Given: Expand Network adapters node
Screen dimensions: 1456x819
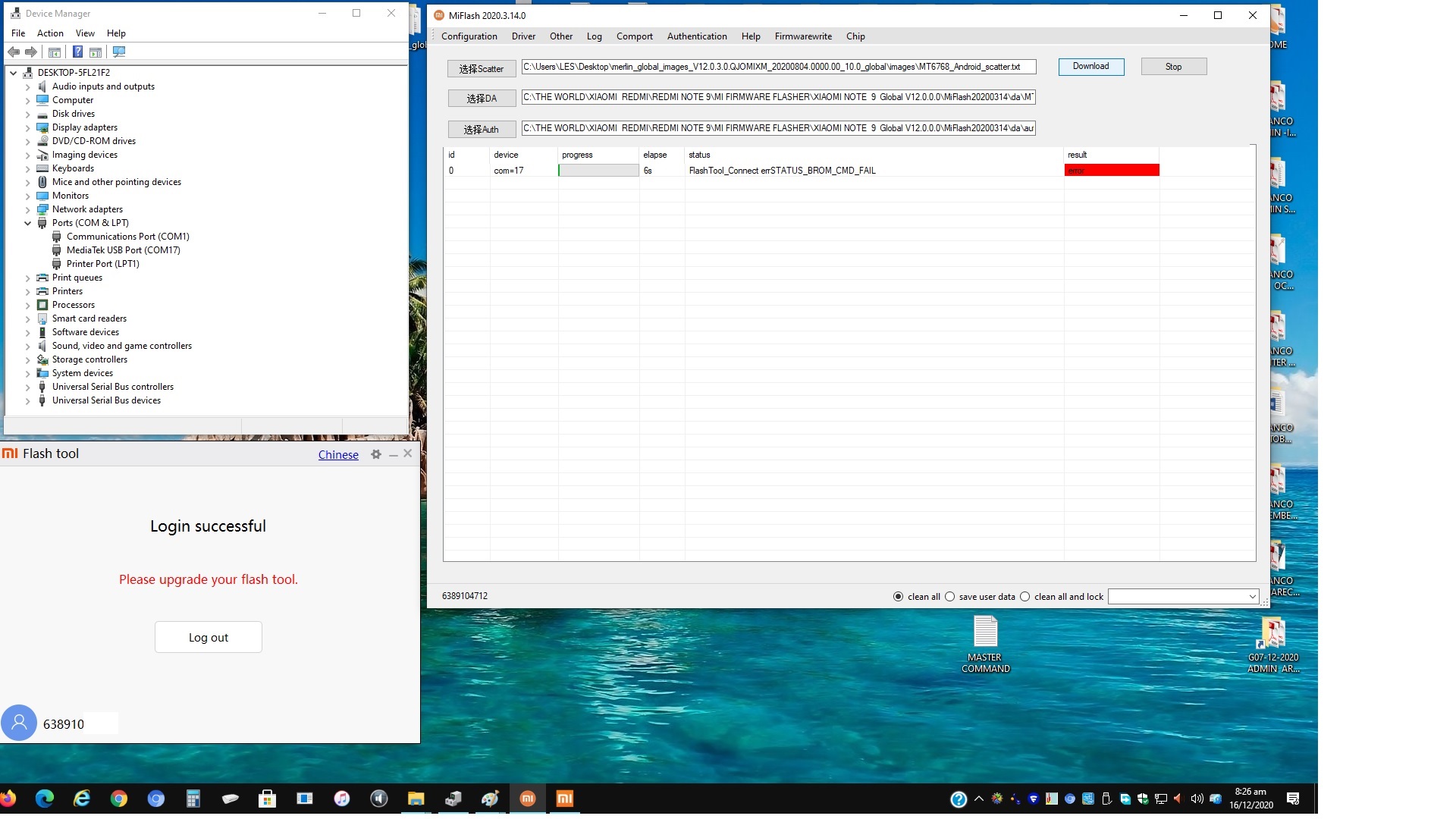Looking at the screenshot, I should [28, 209].
